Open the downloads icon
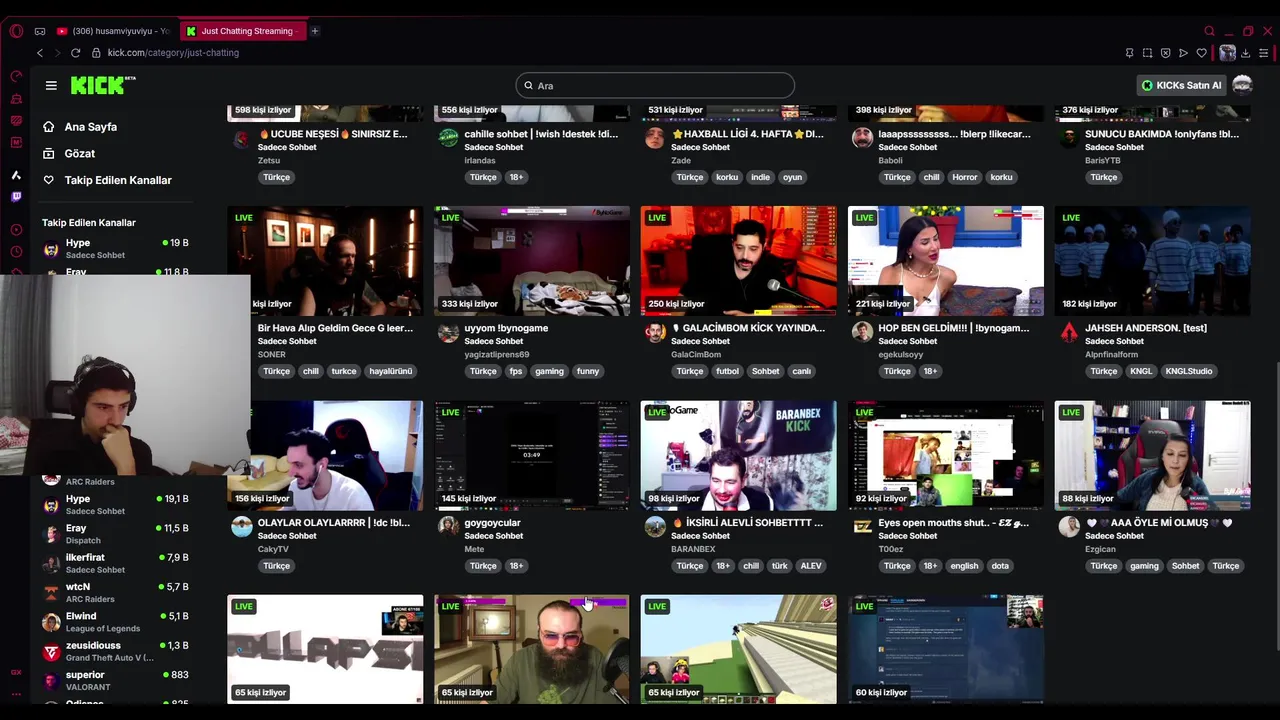The height and width of the screenshot is (720, 1280). [x=1245, y=53]
